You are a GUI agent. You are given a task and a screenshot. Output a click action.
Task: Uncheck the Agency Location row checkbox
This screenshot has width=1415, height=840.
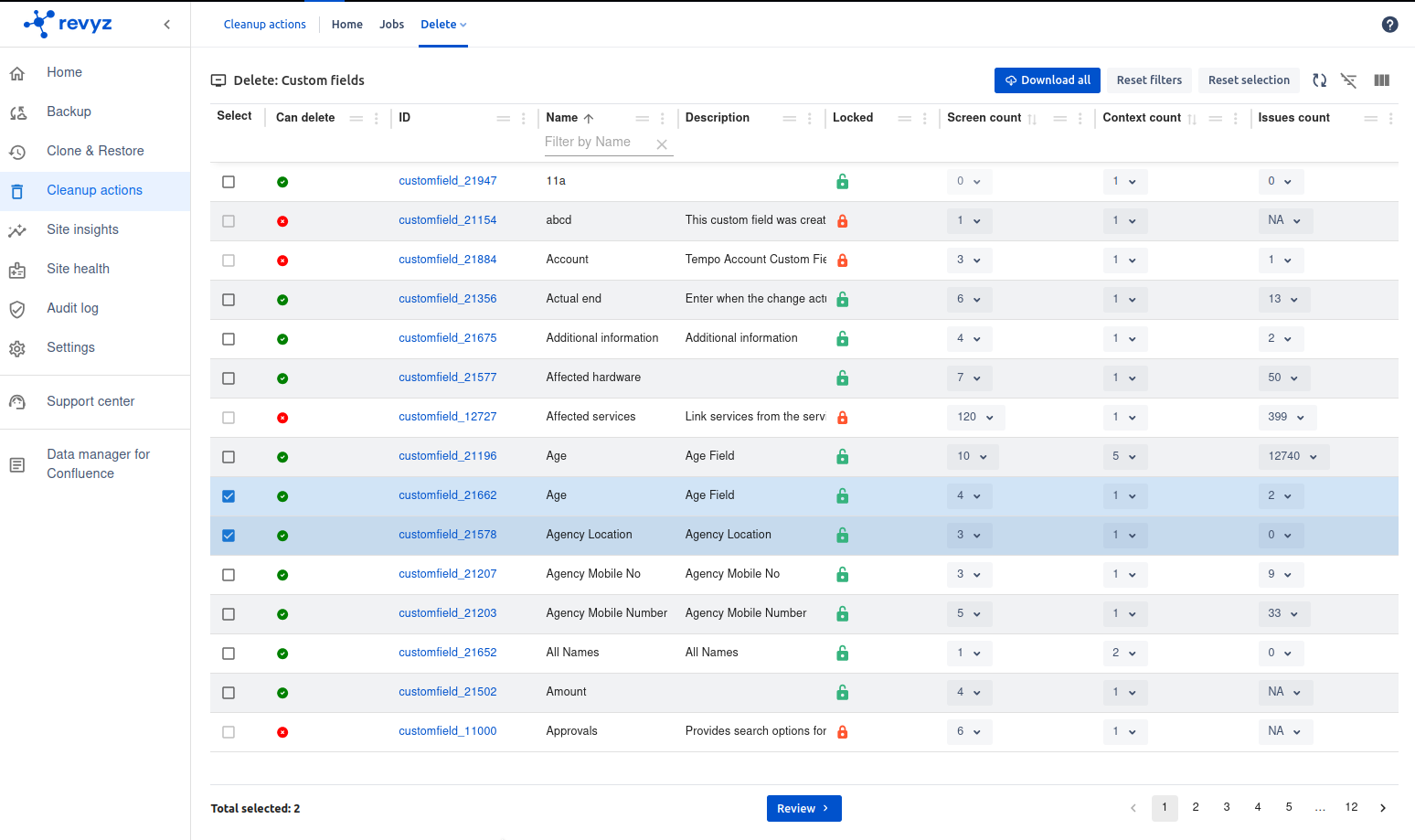229,536
